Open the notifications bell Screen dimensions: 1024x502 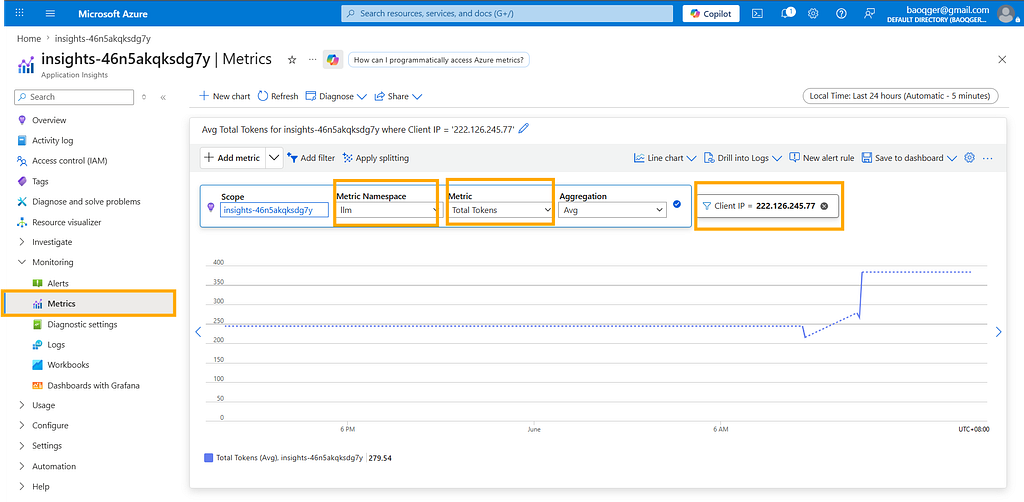coord(788,13)
